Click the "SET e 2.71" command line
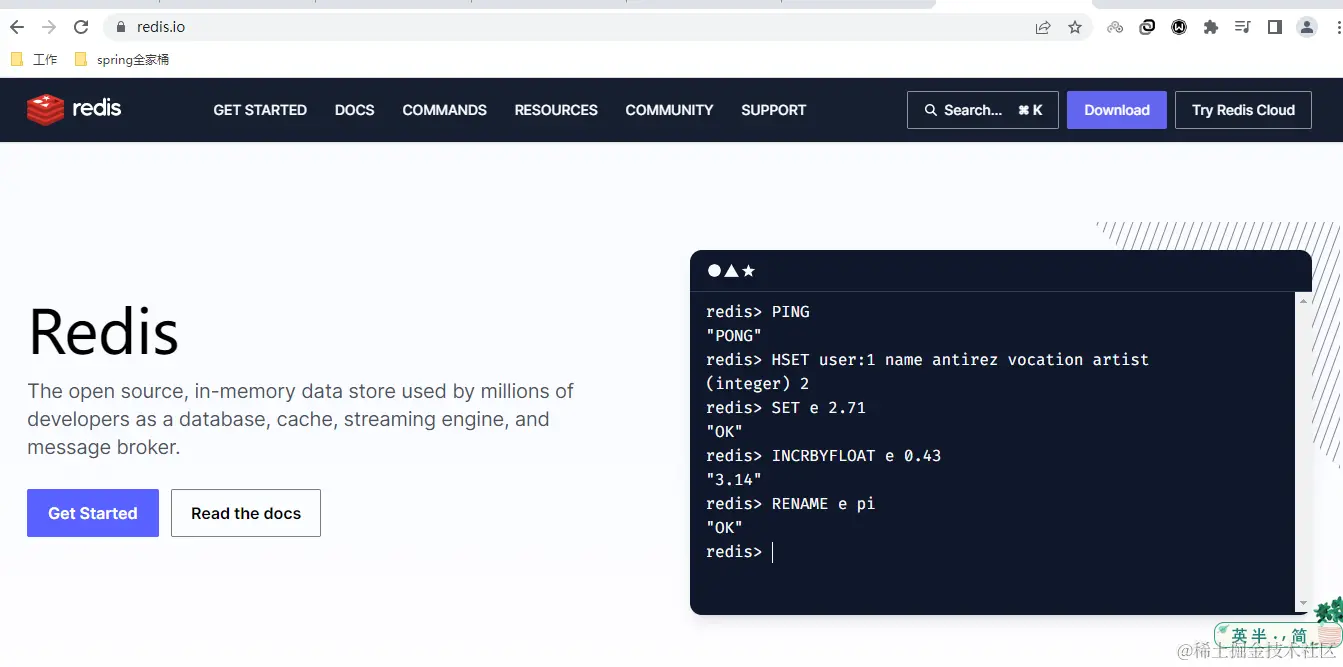This screenshot has width=1343, height=667. (x=786, y=408)
